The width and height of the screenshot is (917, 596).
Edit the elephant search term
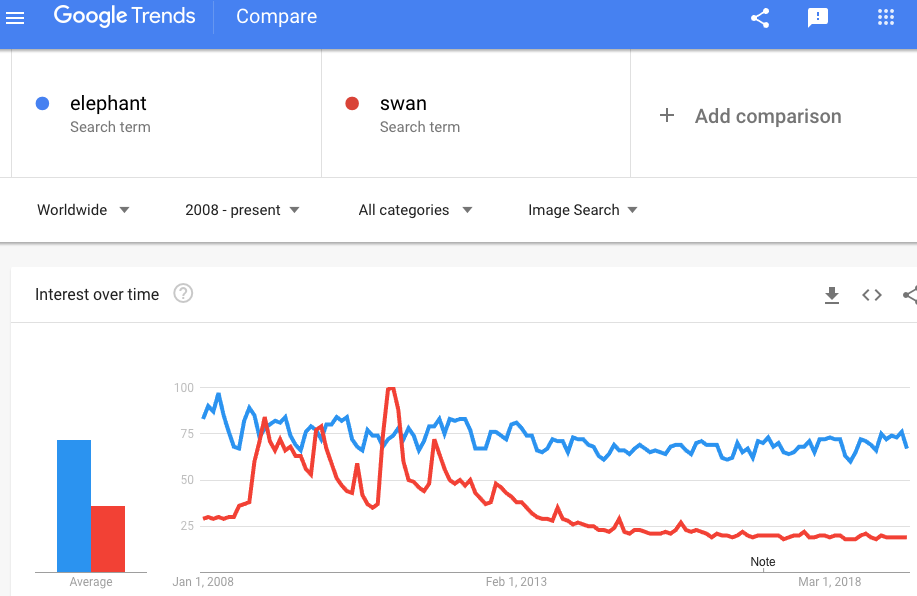[x=108, y=103]
